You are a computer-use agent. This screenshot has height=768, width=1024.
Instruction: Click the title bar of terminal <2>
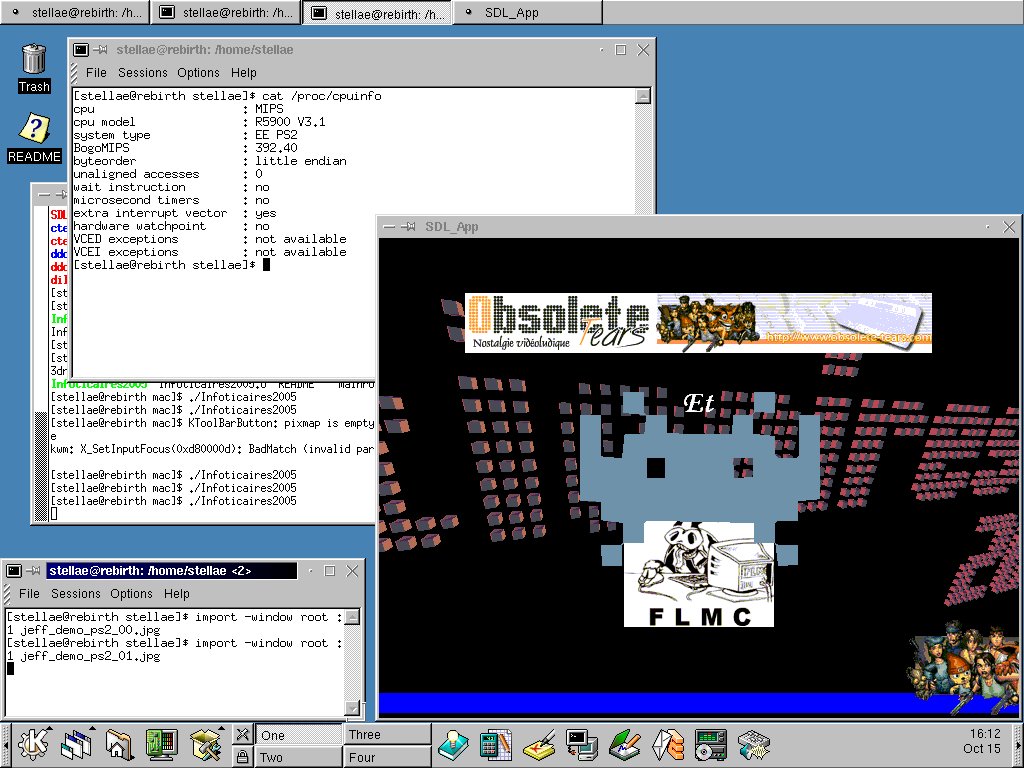point(172,571)
